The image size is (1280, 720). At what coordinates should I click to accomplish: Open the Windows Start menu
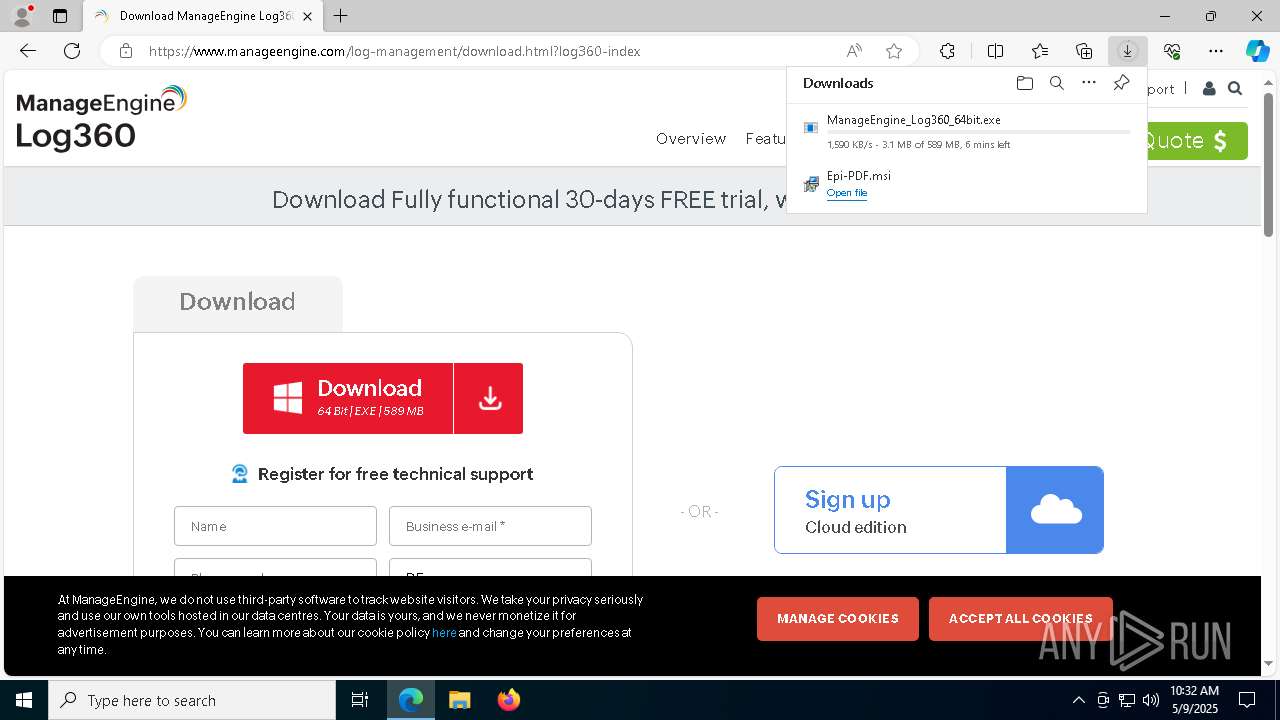point(24,700)
